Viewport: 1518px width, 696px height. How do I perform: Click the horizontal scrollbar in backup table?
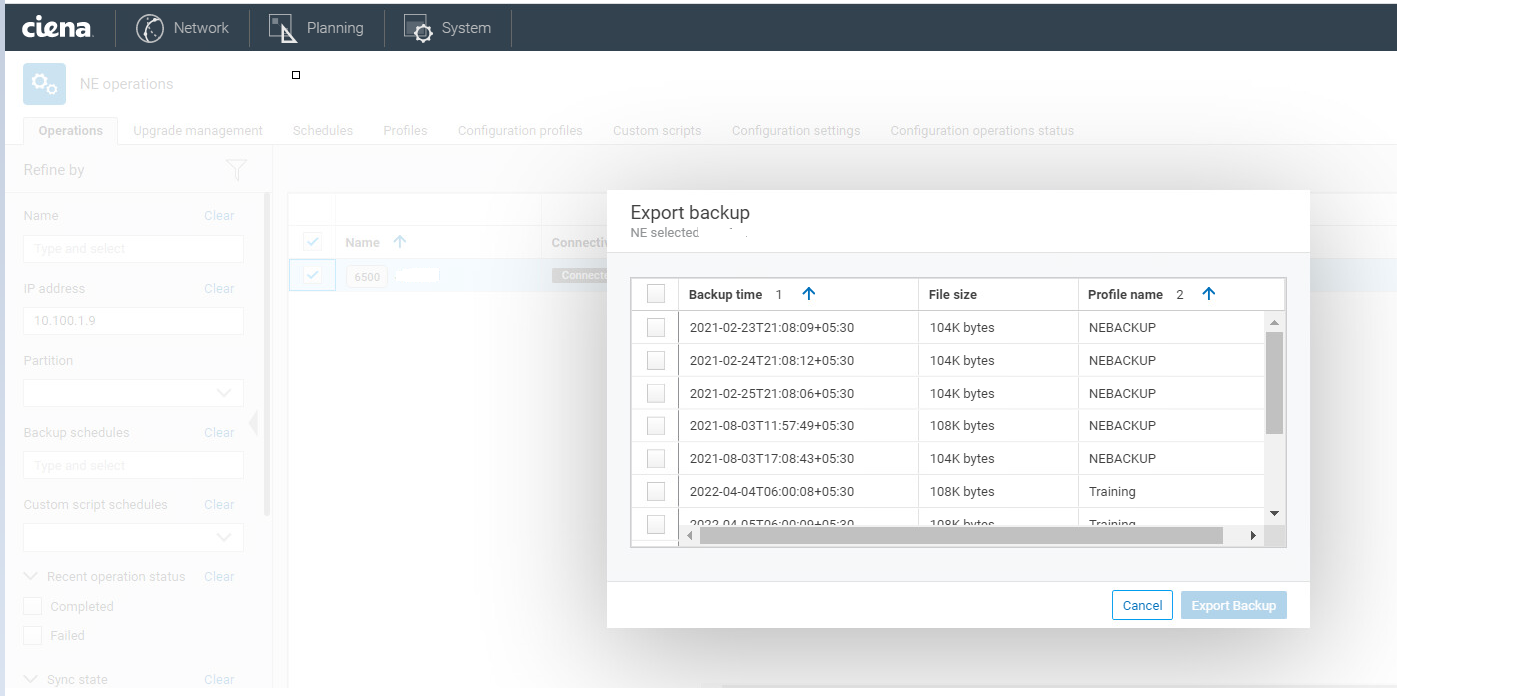click(x=960, y=536)
